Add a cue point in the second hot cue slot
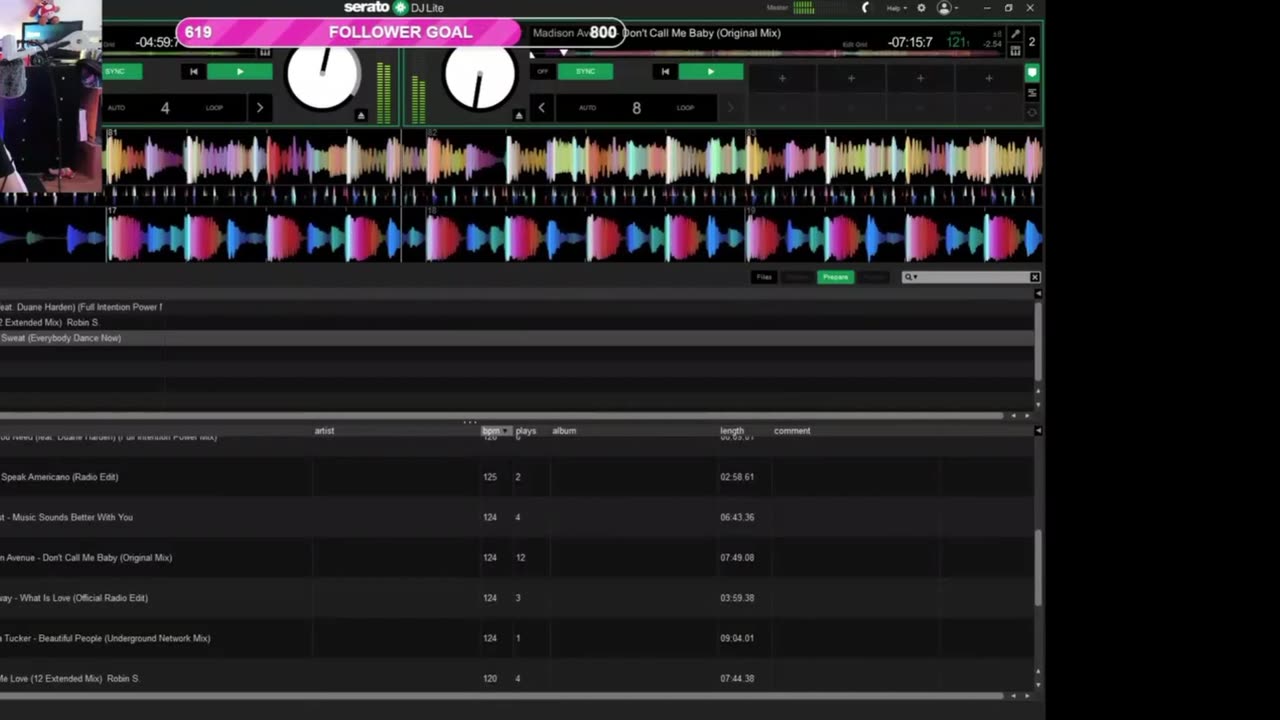Viewport: 1280px width, 720px height. (851, 78)
